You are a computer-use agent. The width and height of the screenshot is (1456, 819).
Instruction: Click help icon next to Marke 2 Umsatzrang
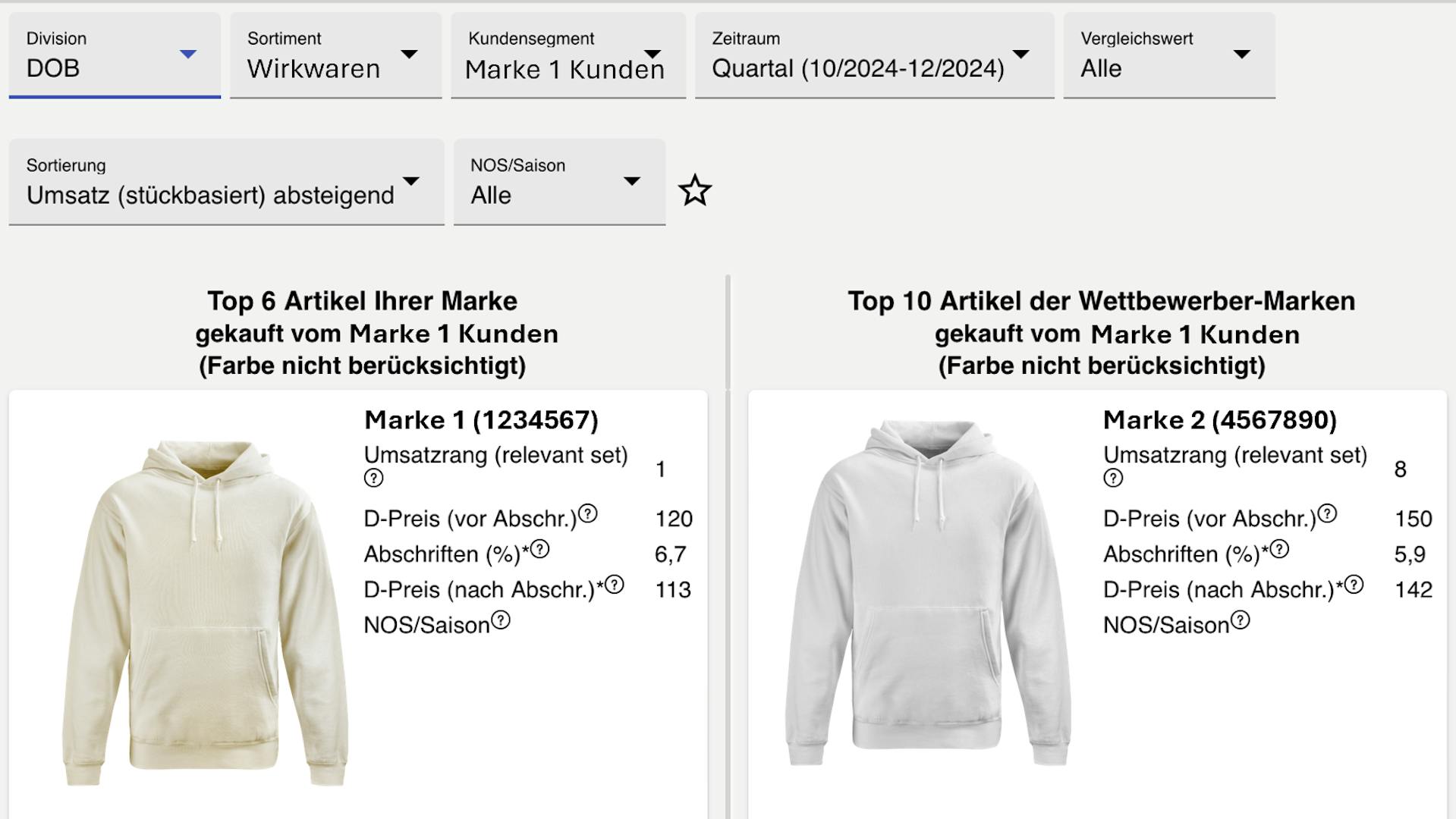pos(1112,479)
